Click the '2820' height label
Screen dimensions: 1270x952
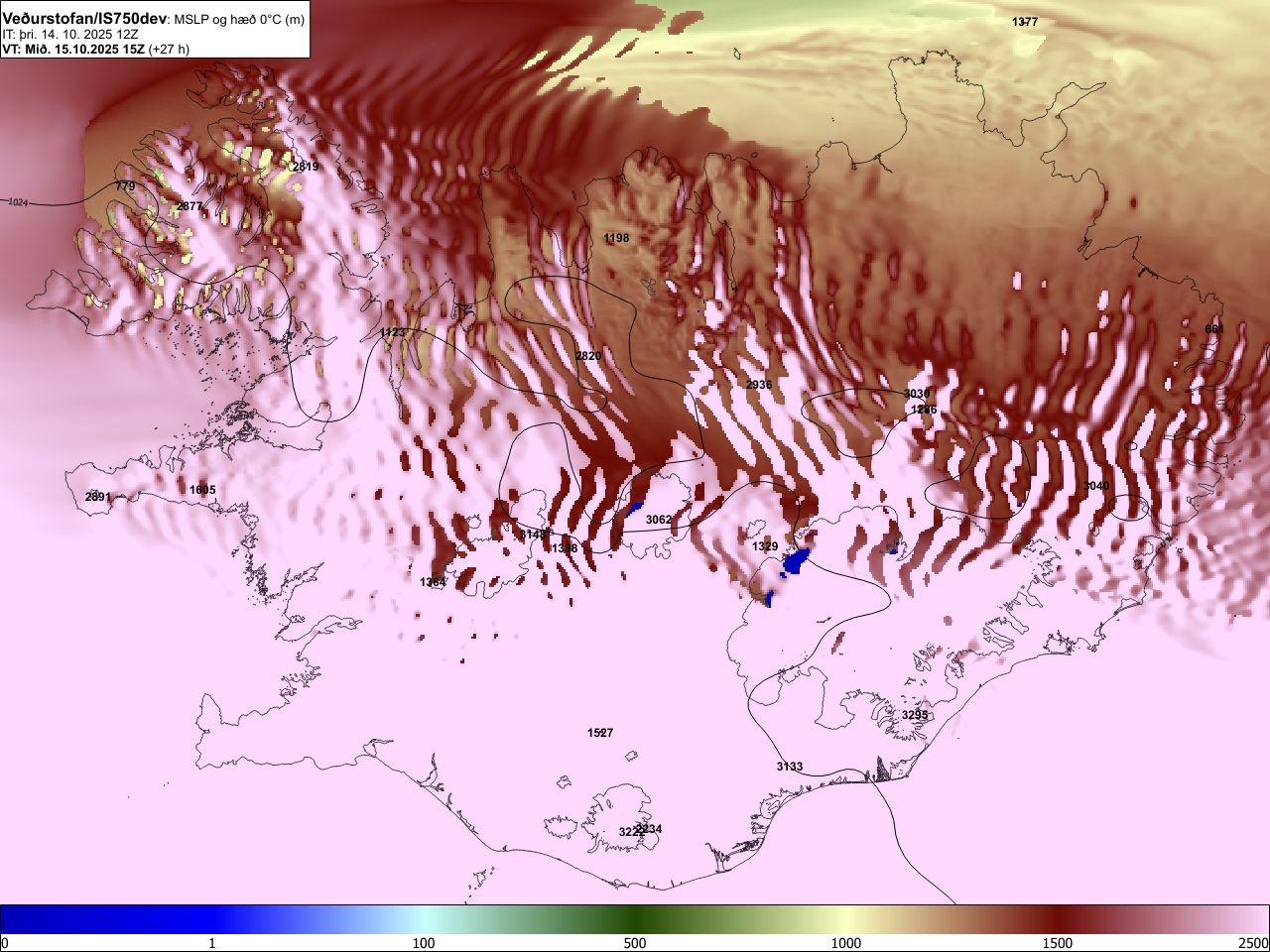[x=588, y=356]
